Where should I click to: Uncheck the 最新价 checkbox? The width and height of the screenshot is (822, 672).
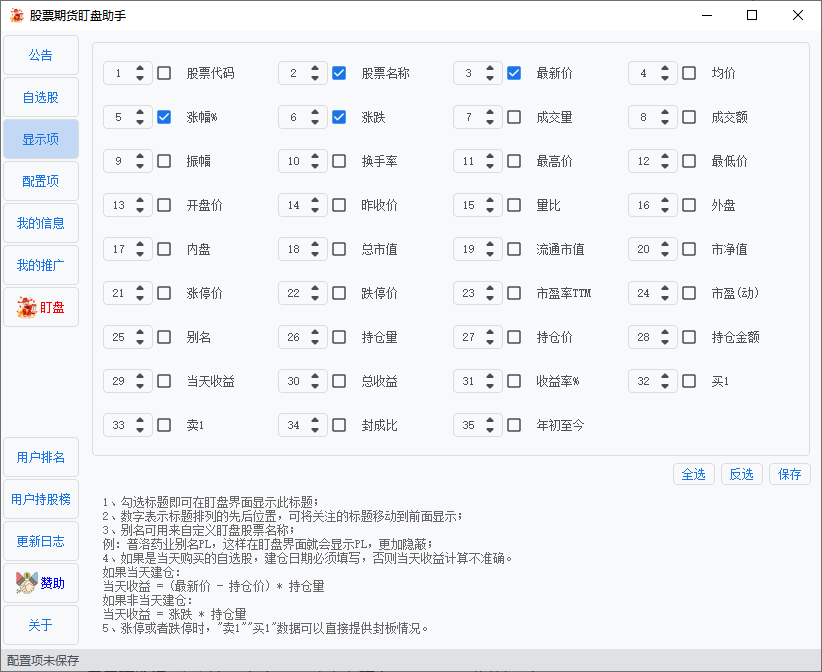pyautogui.click(x=514, y=73)
